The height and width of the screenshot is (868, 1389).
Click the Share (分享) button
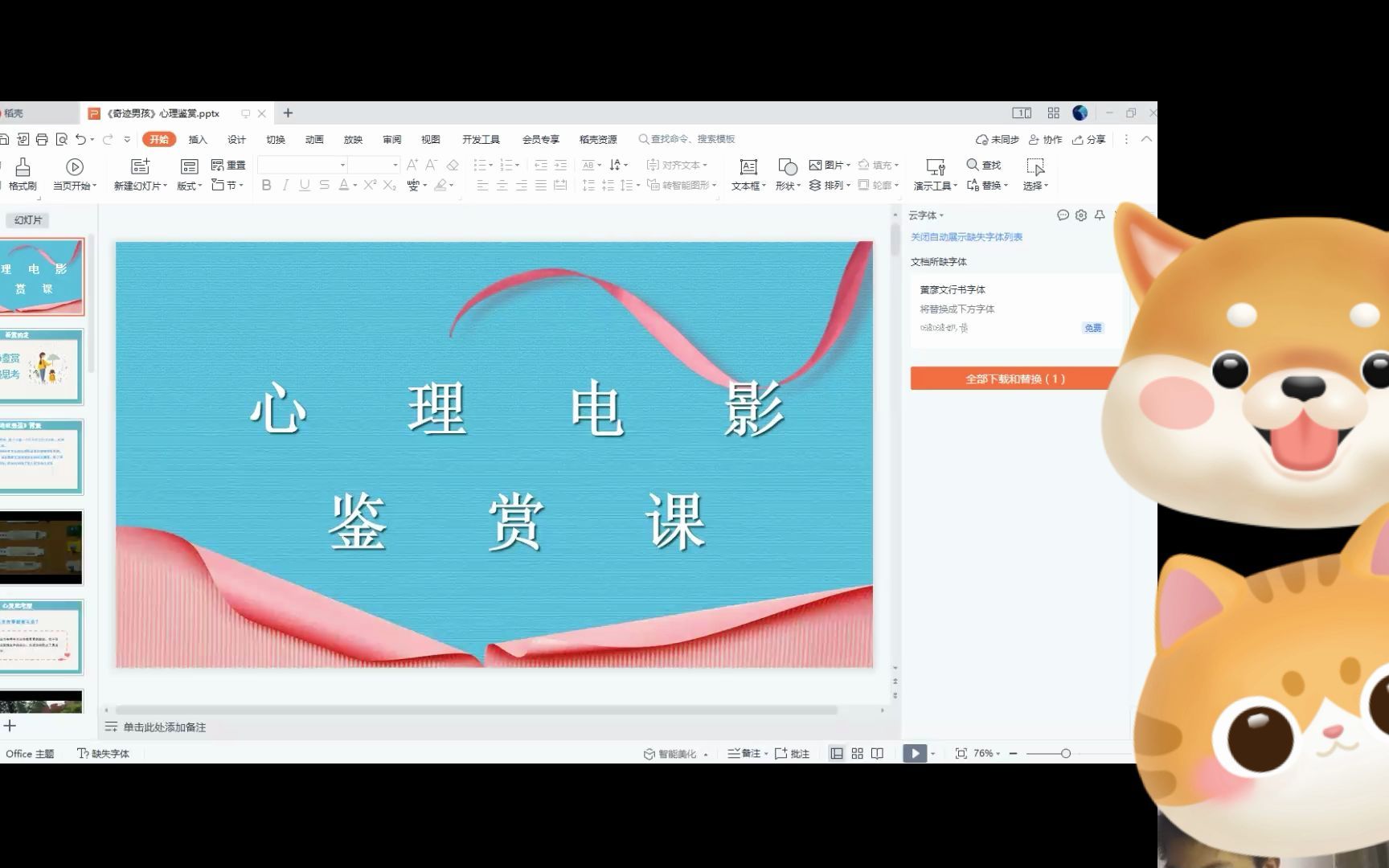[1089, 139]
